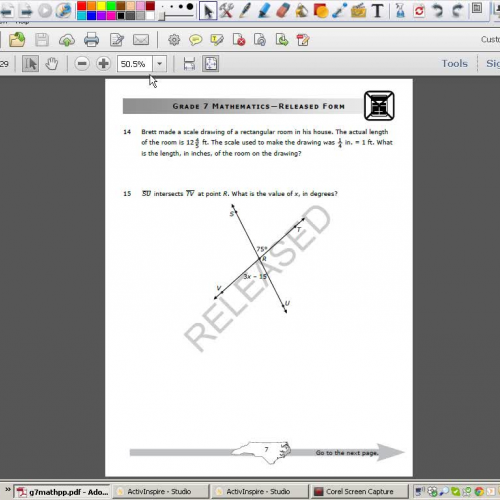
Task: Open the ActivInspire globe browser icon
Action: point(63,11)
